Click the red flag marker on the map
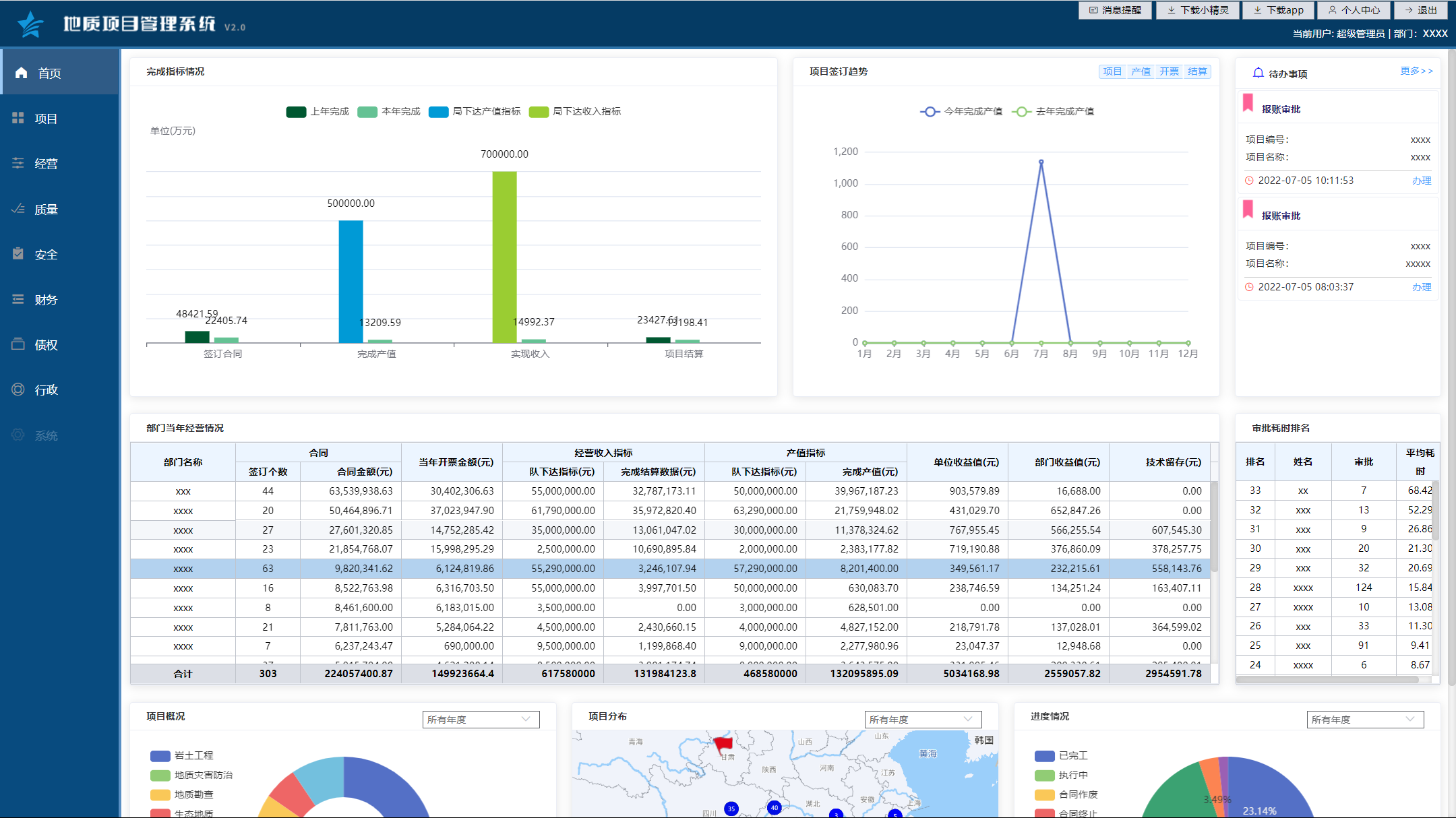Viewport: 1456px width, 818px height. pyautogui.click(x=723, y=745)
